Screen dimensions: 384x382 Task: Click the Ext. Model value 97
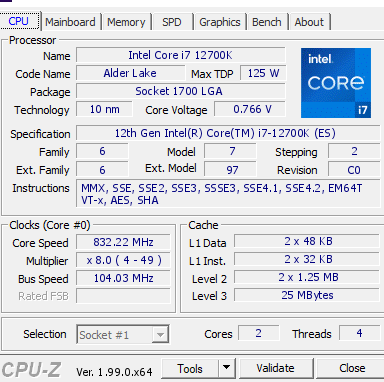coord(230,170)
